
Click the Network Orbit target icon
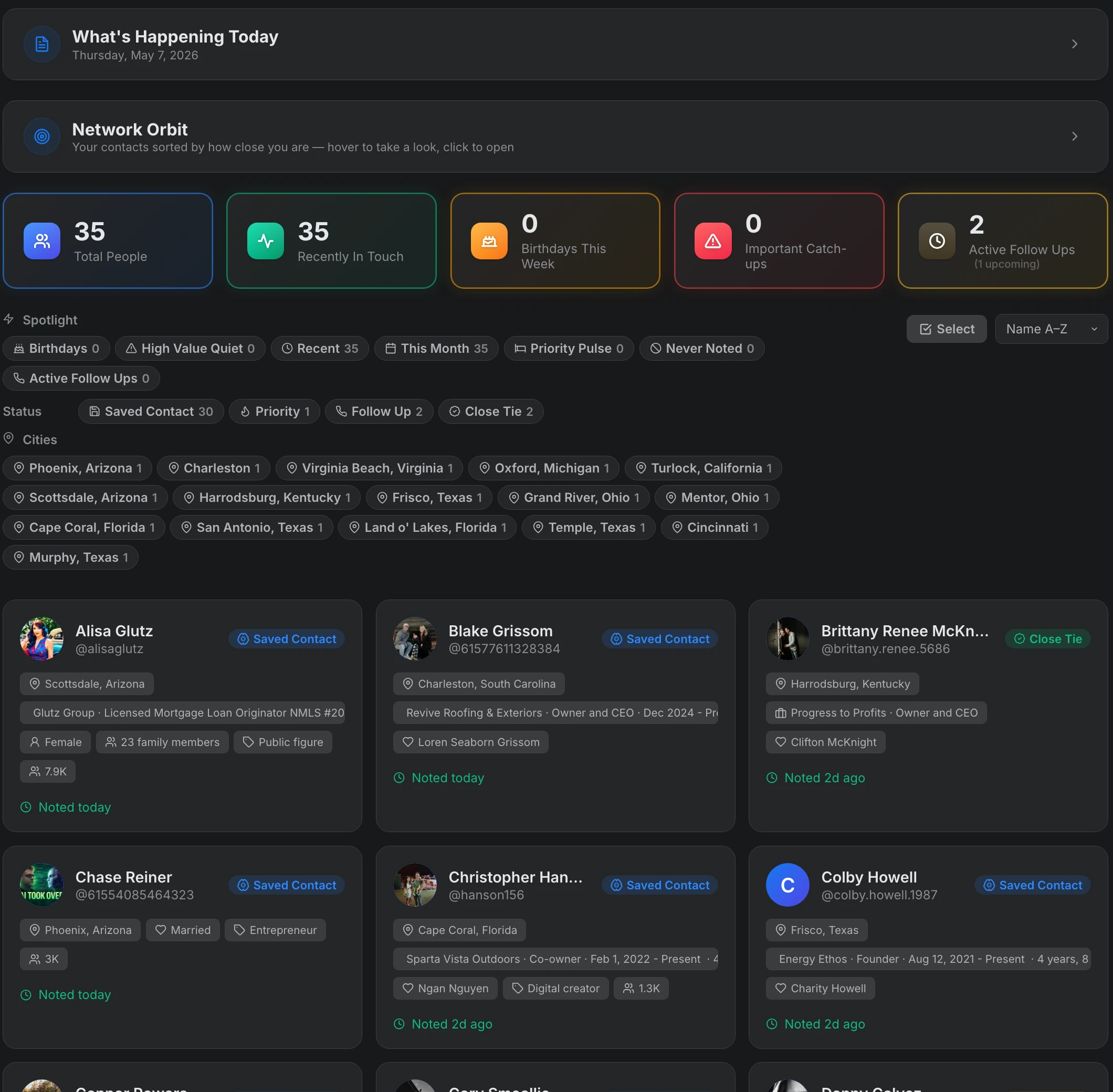[x=42, y=136]
